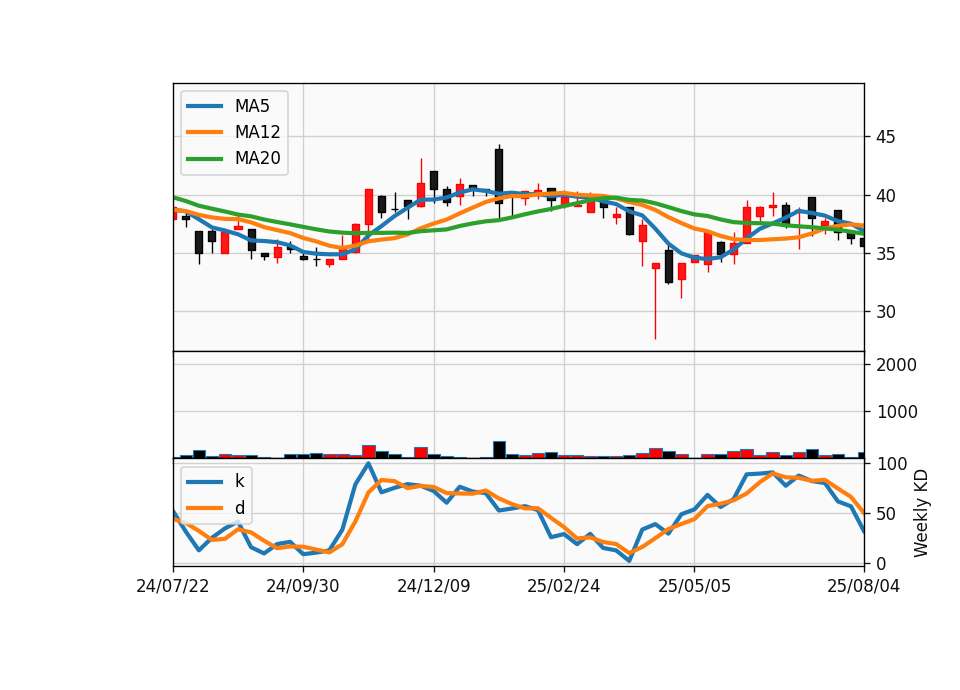Click the 25/05/05 date axis label
960x690 pixels.
pyautogui.click(x=694, y=586)
